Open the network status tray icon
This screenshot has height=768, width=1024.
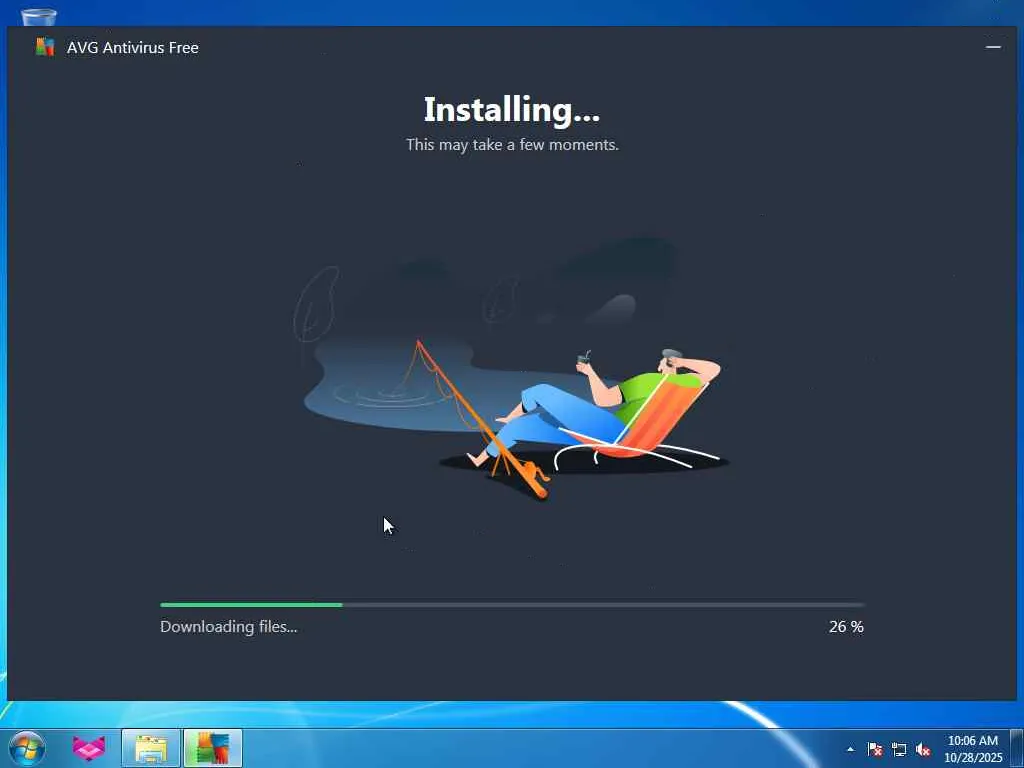(899, 749)
